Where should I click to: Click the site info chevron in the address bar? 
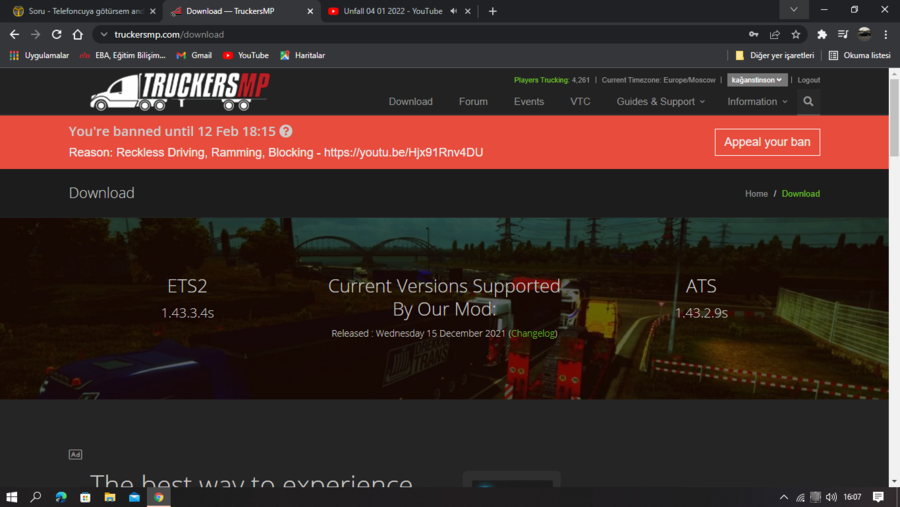[x=104, y=34]
